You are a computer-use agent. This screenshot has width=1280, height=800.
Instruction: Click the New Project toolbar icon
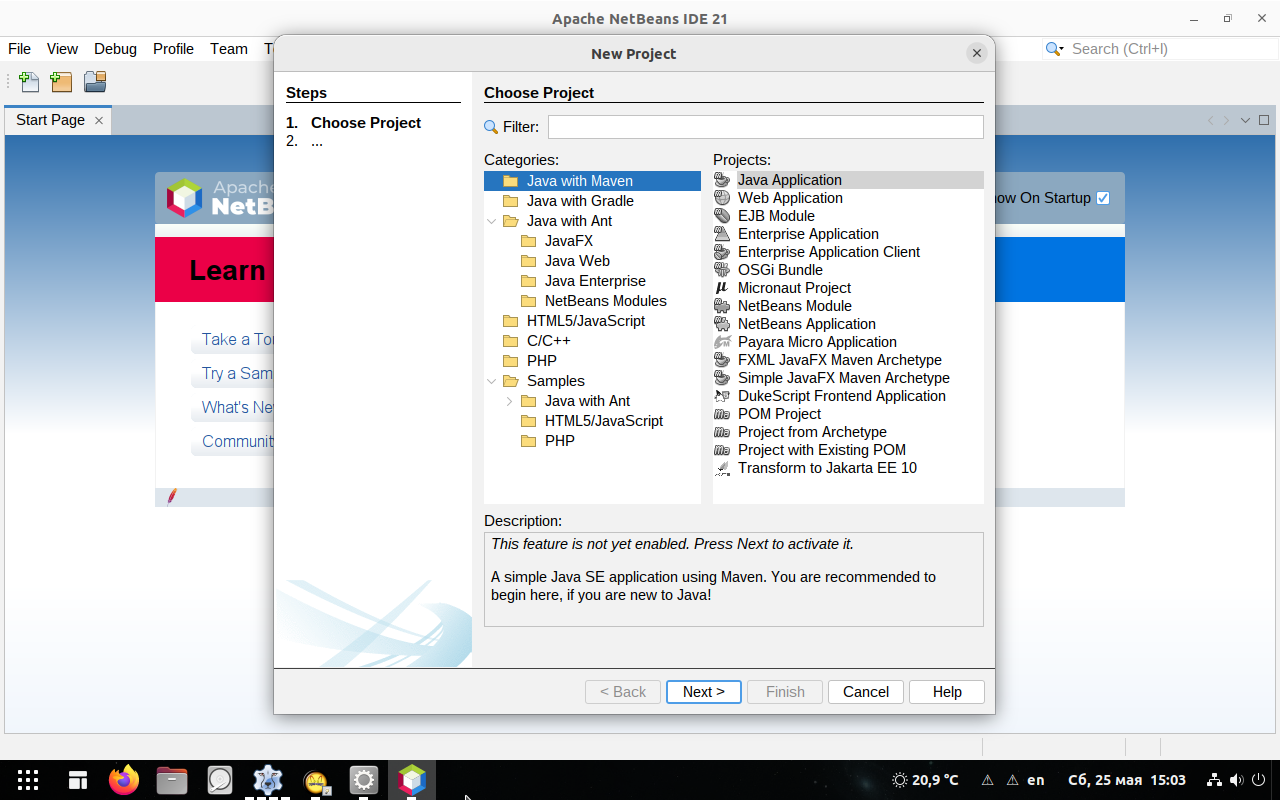tap(62, 82)
